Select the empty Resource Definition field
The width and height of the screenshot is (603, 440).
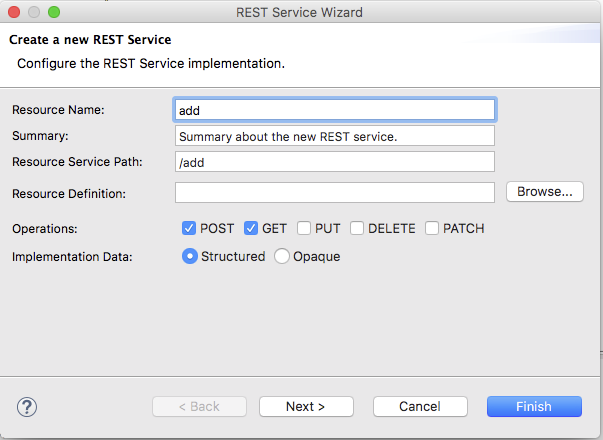[x=334, y=192]
